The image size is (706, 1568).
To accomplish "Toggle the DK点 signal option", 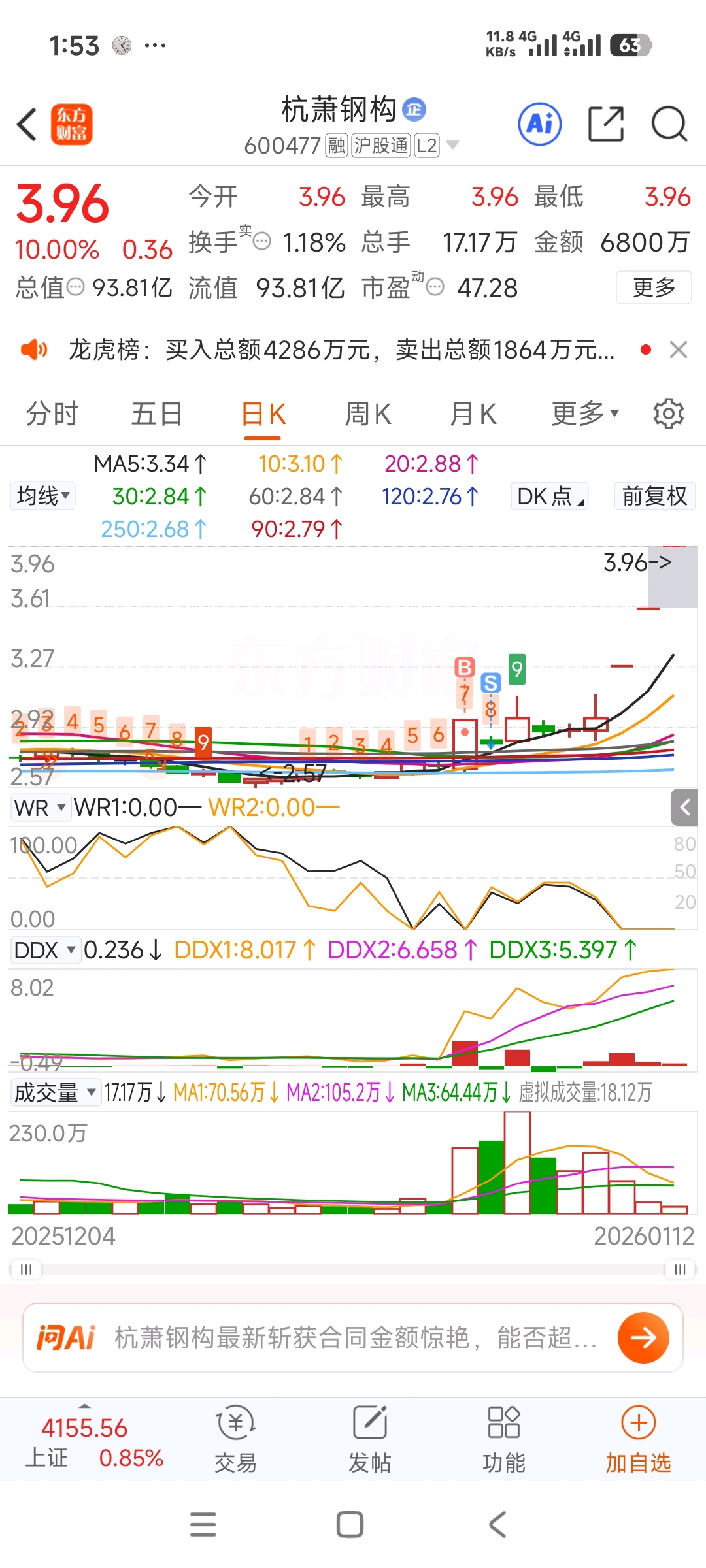I will click(x=549, y=496).
